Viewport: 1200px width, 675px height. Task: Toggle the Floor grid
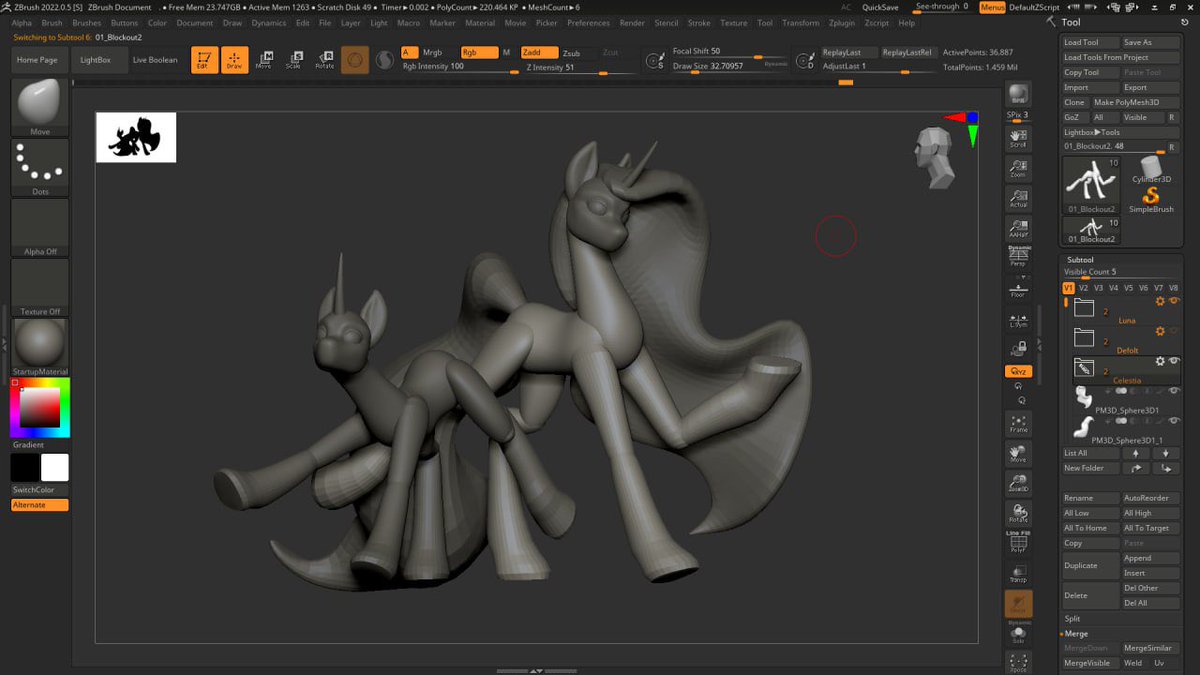(1018, 288)
